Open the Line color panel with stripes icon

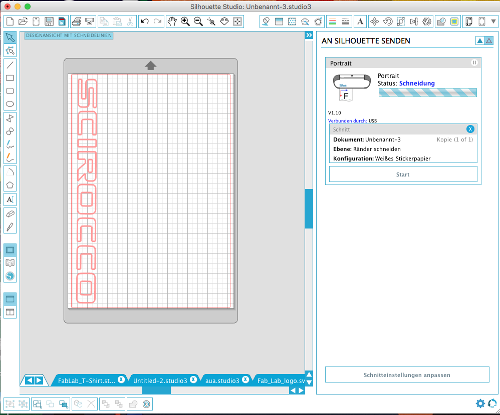[x=332, y=22]
